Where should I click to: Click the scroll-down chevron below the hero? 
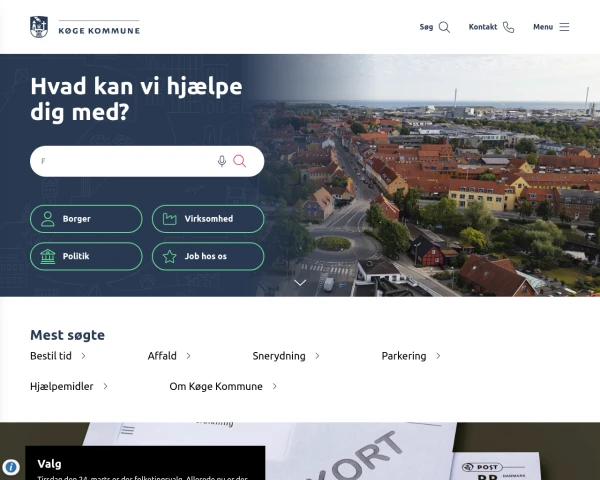tap(300, 283)
